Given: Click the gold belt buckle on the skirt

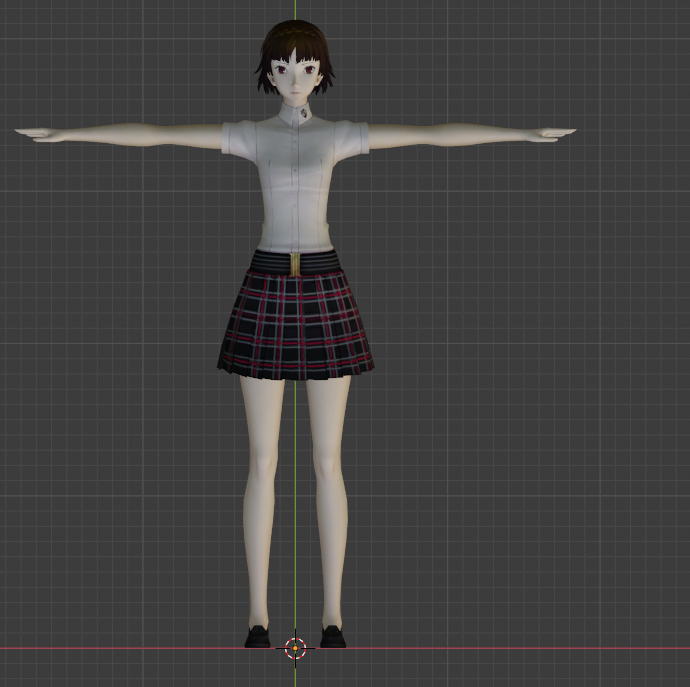Looking at the screenshot, I should [295, 264].
